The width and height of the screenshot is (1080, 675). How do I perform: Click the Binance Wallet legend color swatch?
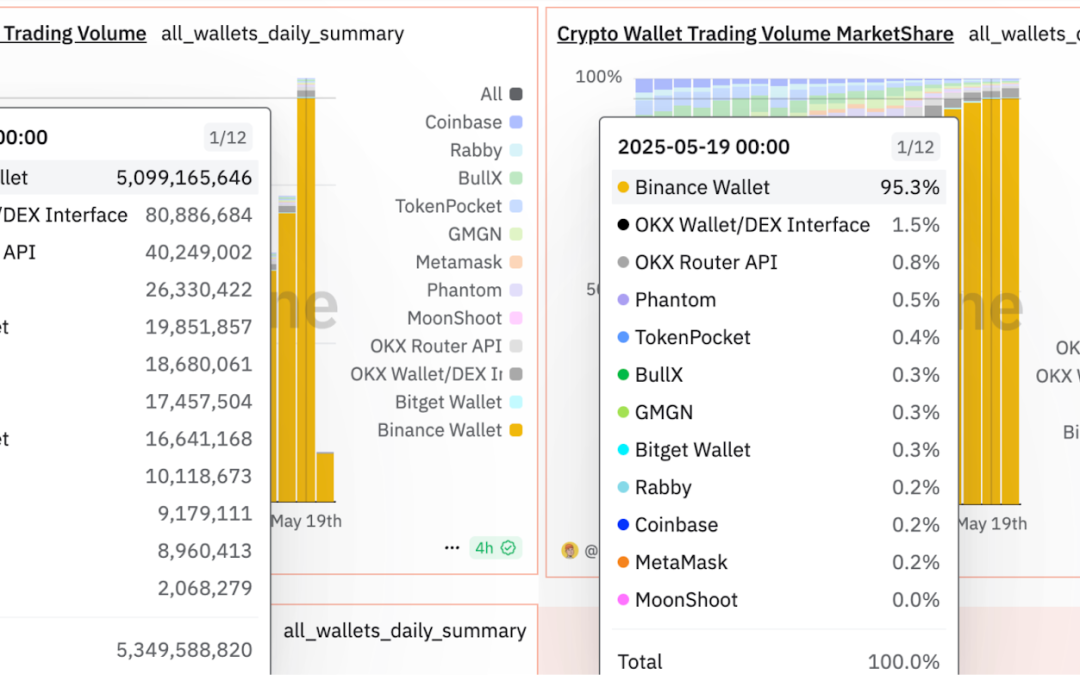click(x=515, y=430)
